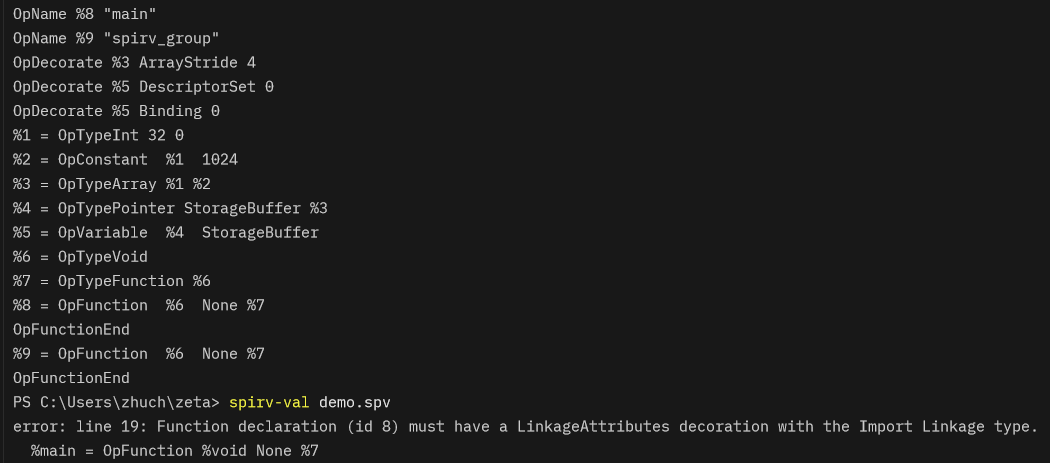Click the first OpFunctionEnd line
1050x463 pixels.
[71, 329]
